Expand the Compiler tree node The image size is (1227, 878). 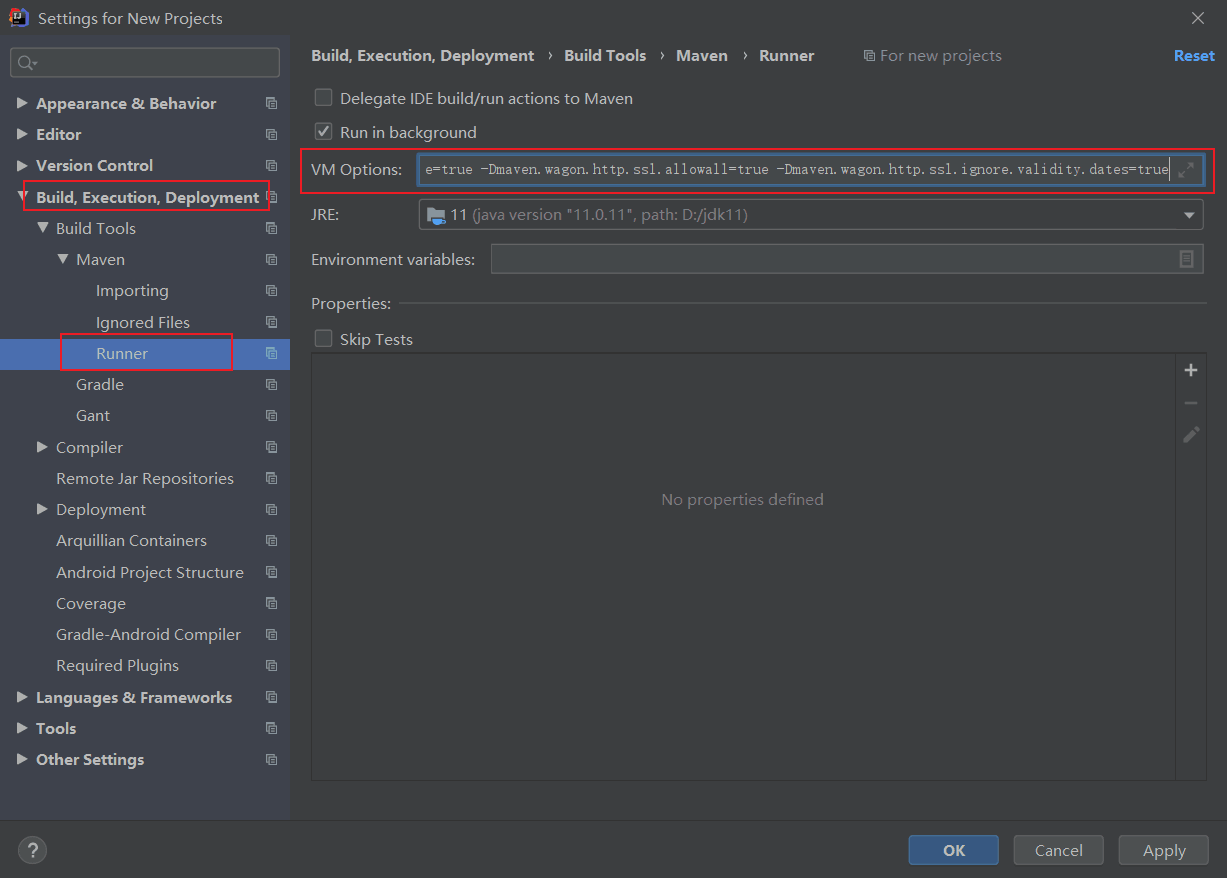pos(41,447)
